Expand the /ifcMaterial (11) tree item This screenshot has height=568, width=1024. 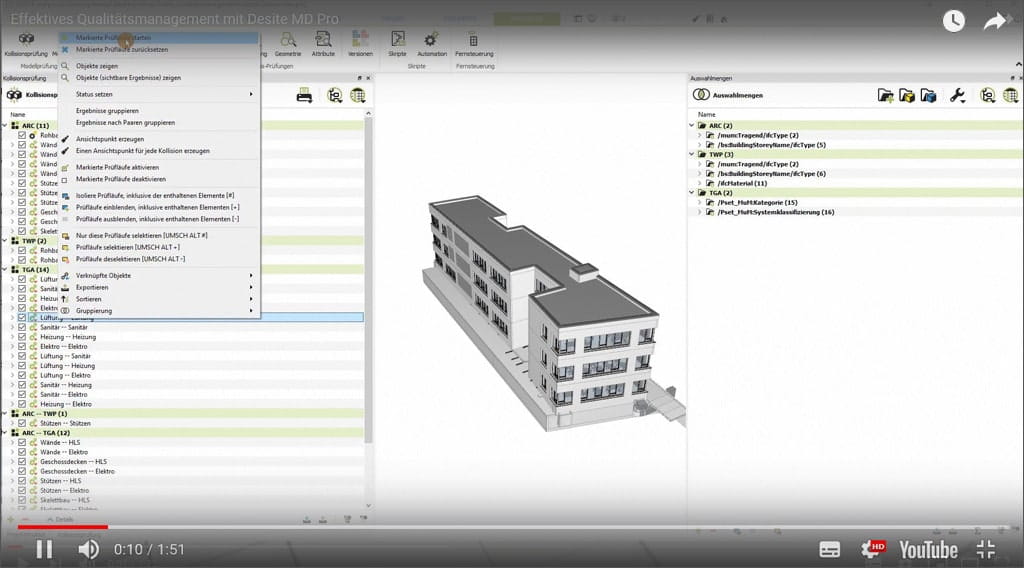tap(699, 183)
